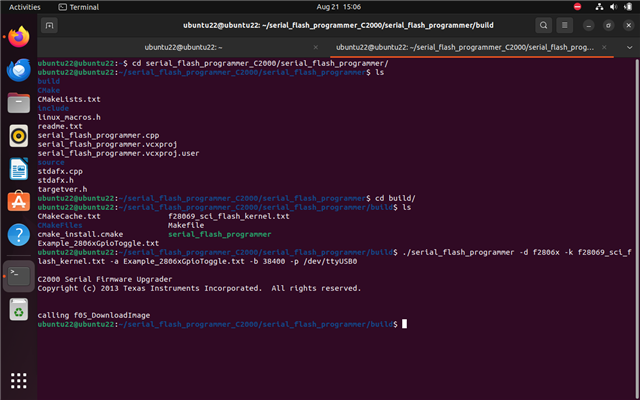Open the Help icon in dock

19,234
